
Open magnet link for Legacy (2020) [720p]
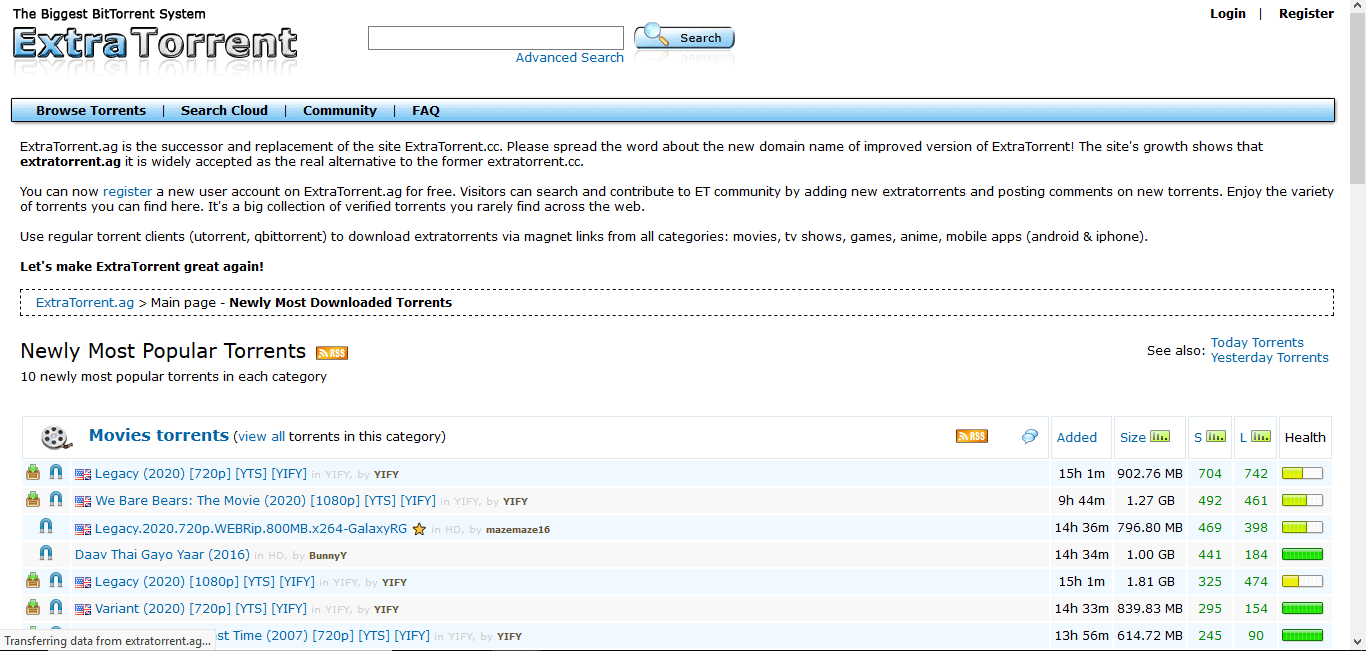point(56,473)
